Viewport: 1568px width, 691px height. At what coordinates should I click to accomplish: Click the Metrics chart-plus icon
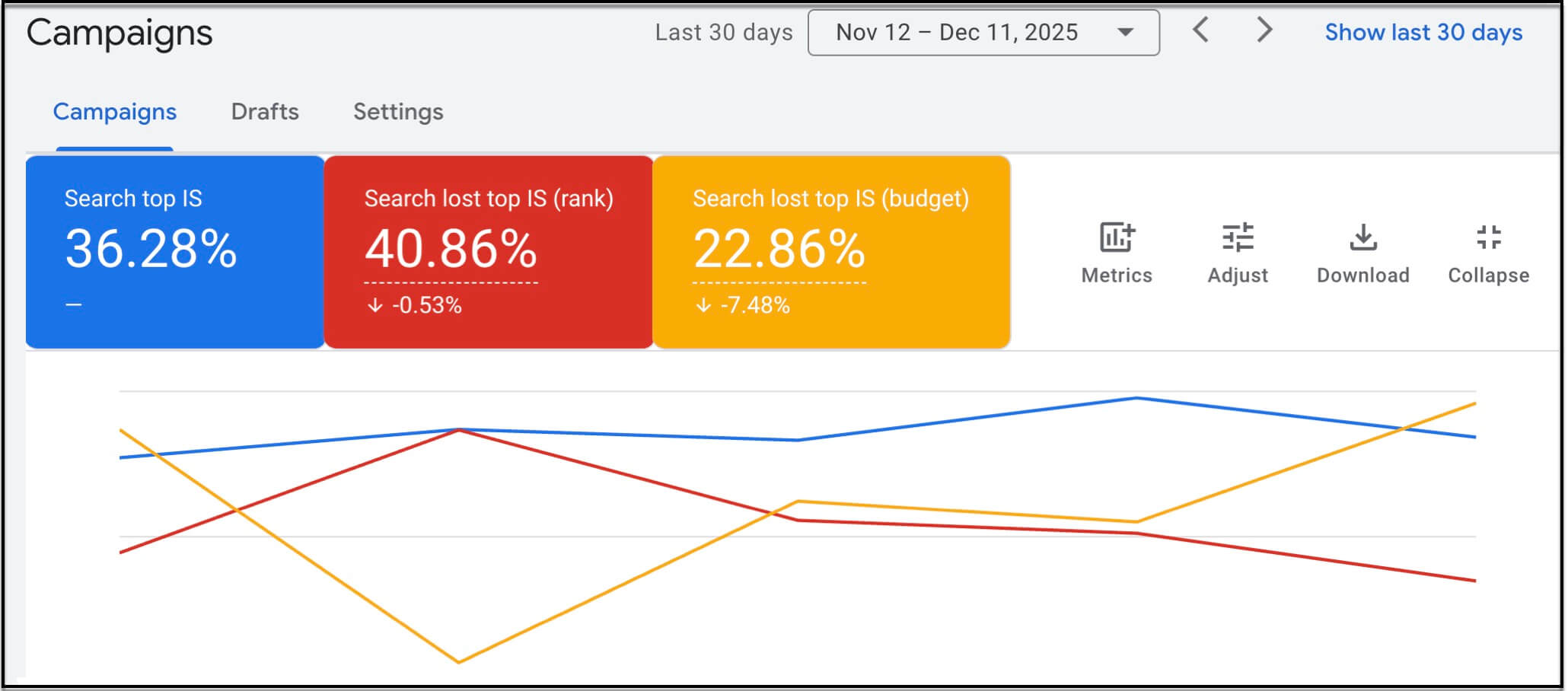pos(1117,237)
